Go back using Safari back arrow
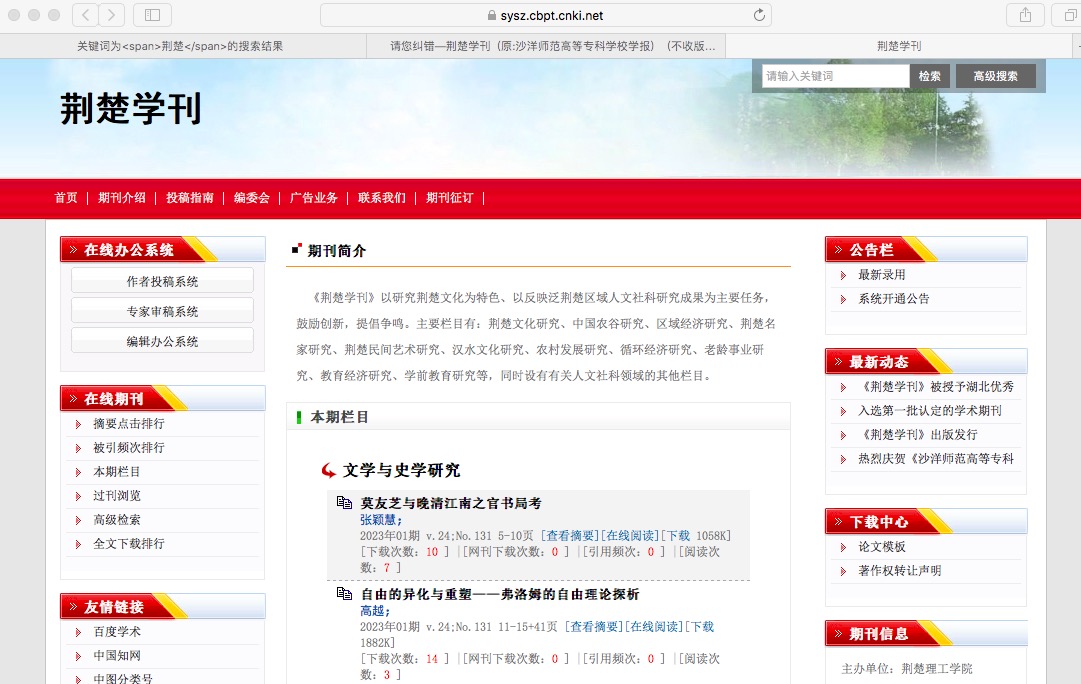This screenshot has height=684, width=1081. [85, 15]
